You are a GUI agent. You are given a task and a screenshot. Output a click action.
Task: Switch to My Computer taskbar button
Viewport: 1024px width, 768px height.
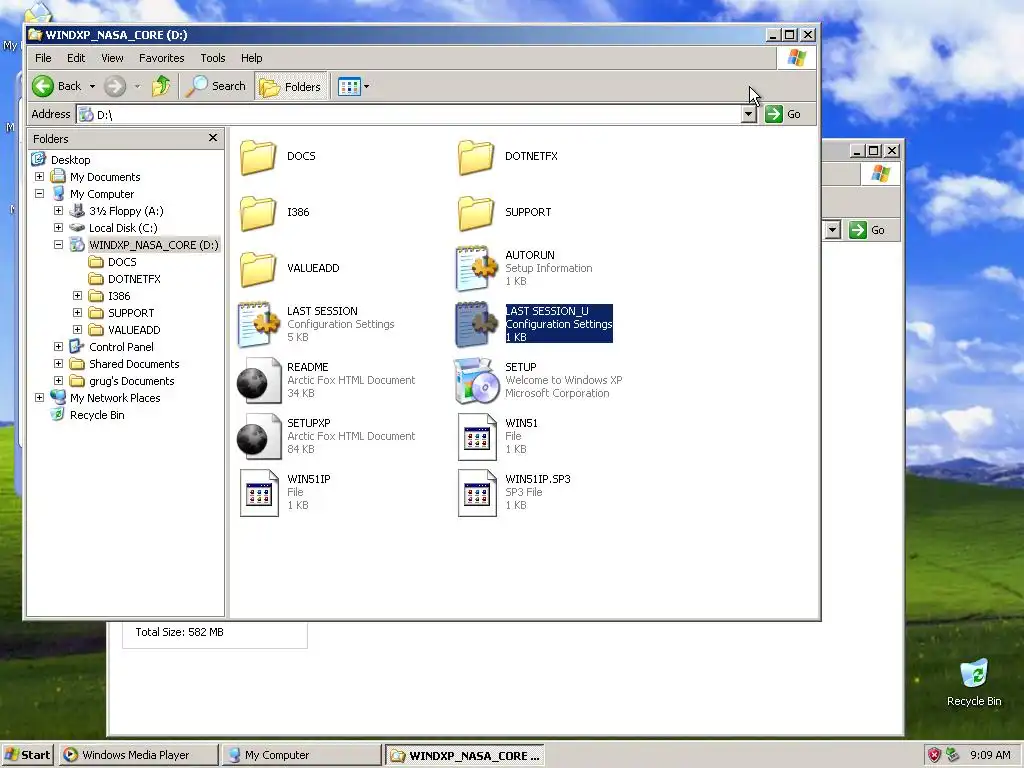pos(300,755)
